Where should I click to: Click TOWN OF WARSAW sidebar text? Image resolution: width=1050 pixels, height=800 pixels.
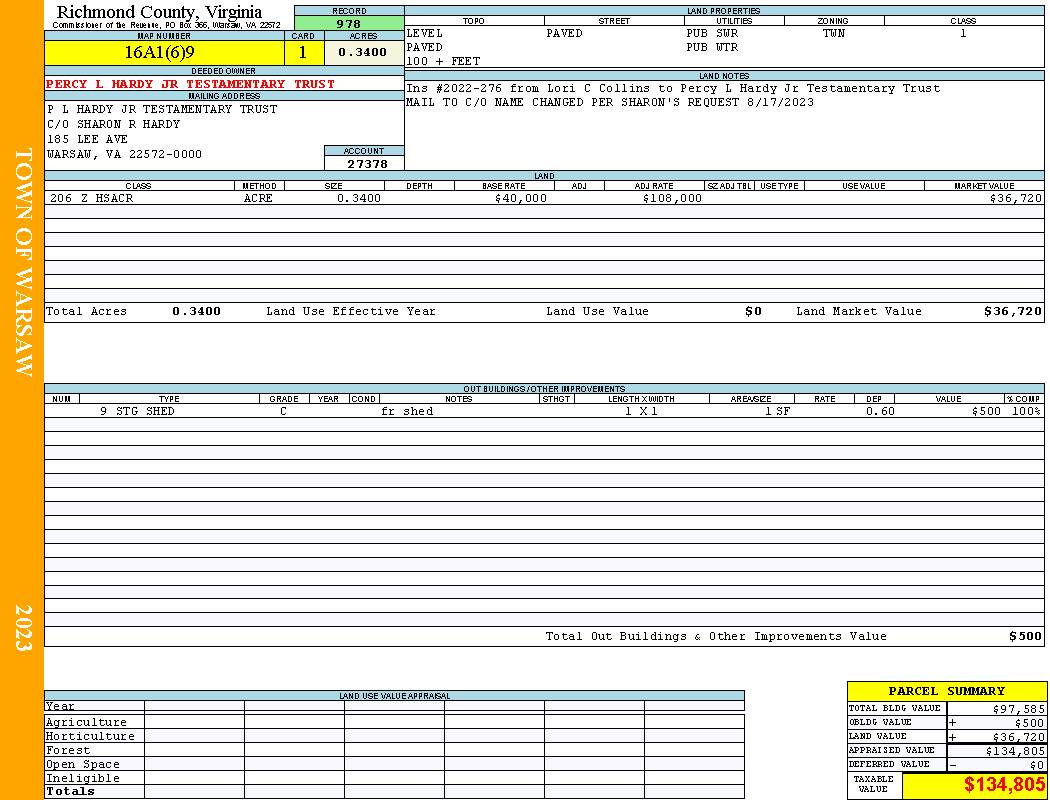[23, 262]
